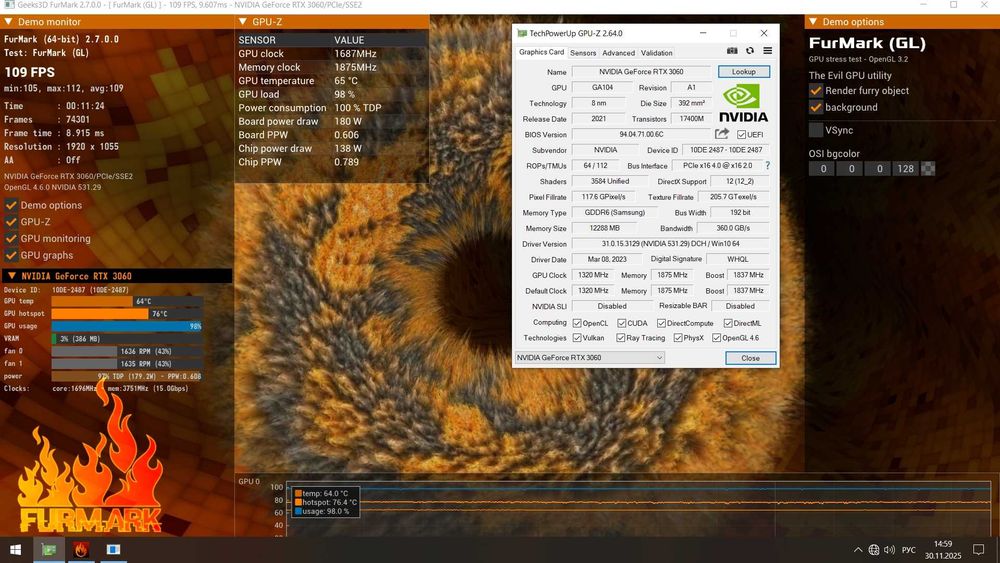
Task: Click the 109 FPS readout
Action: point(29,72)
